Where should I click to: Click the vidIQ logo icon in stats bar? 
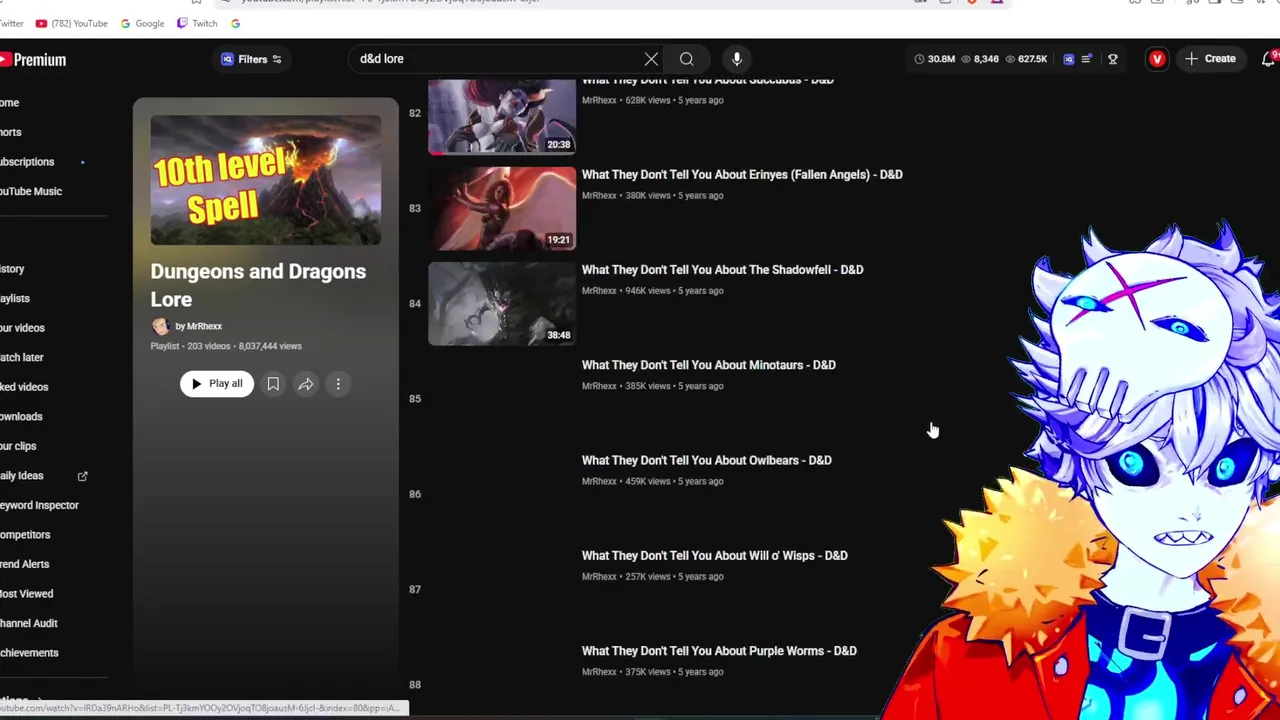pos(1069,59)
